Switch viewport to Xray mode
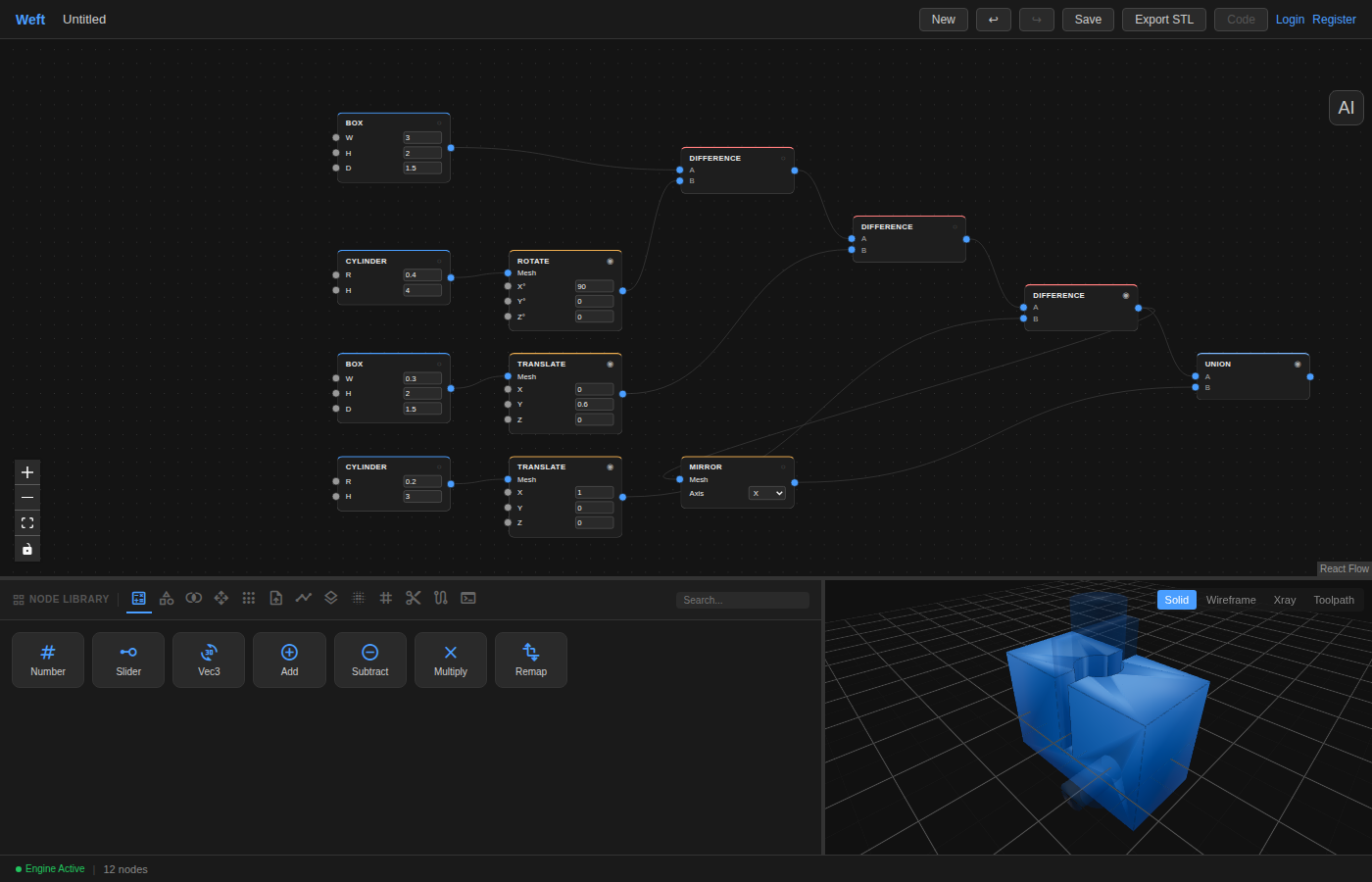 [1285, 600]
